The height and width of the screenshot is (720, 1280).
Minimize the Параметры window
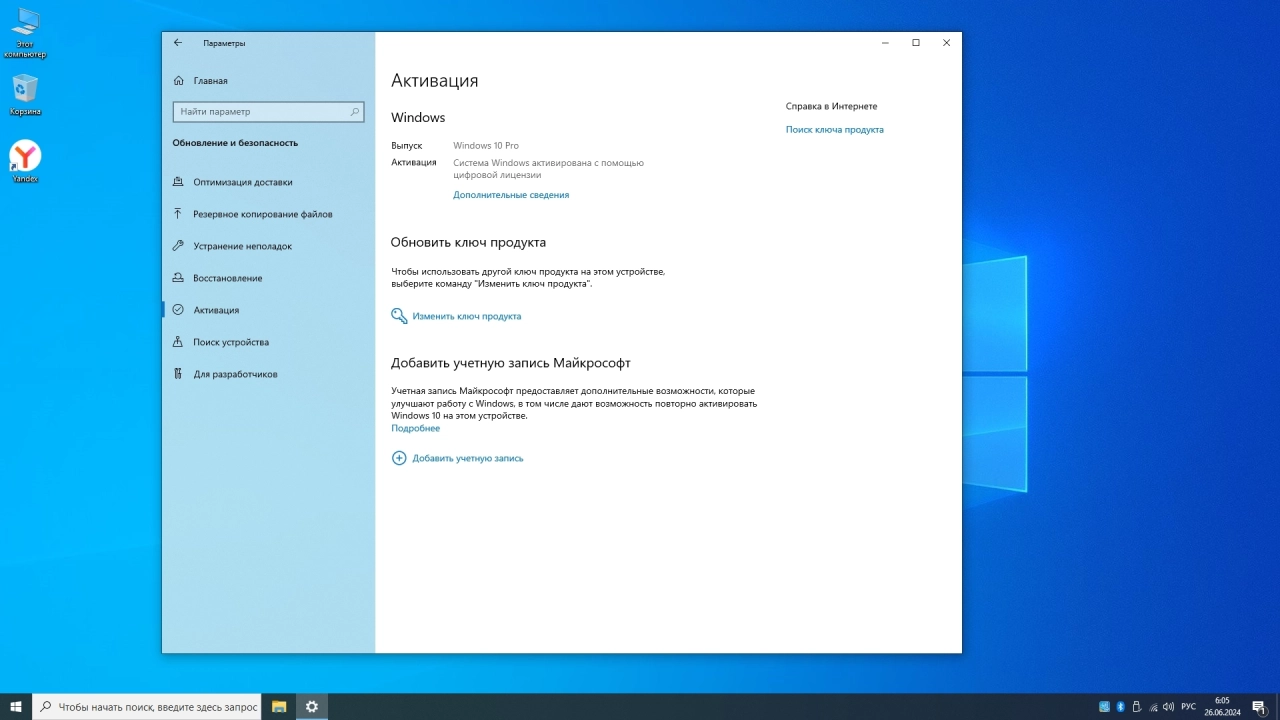(x=885, y=43)
